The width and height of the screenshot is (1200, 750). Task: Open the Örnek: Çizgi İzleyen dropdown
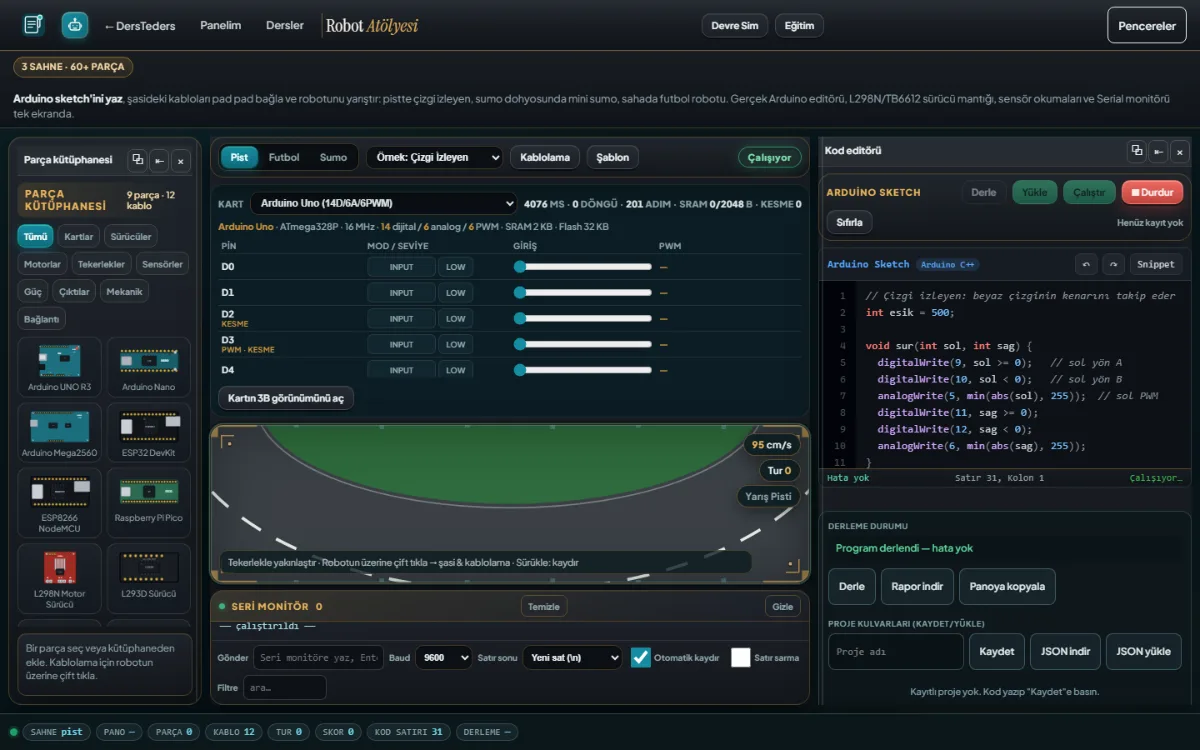pyautogui.click(x=434, y=157)
